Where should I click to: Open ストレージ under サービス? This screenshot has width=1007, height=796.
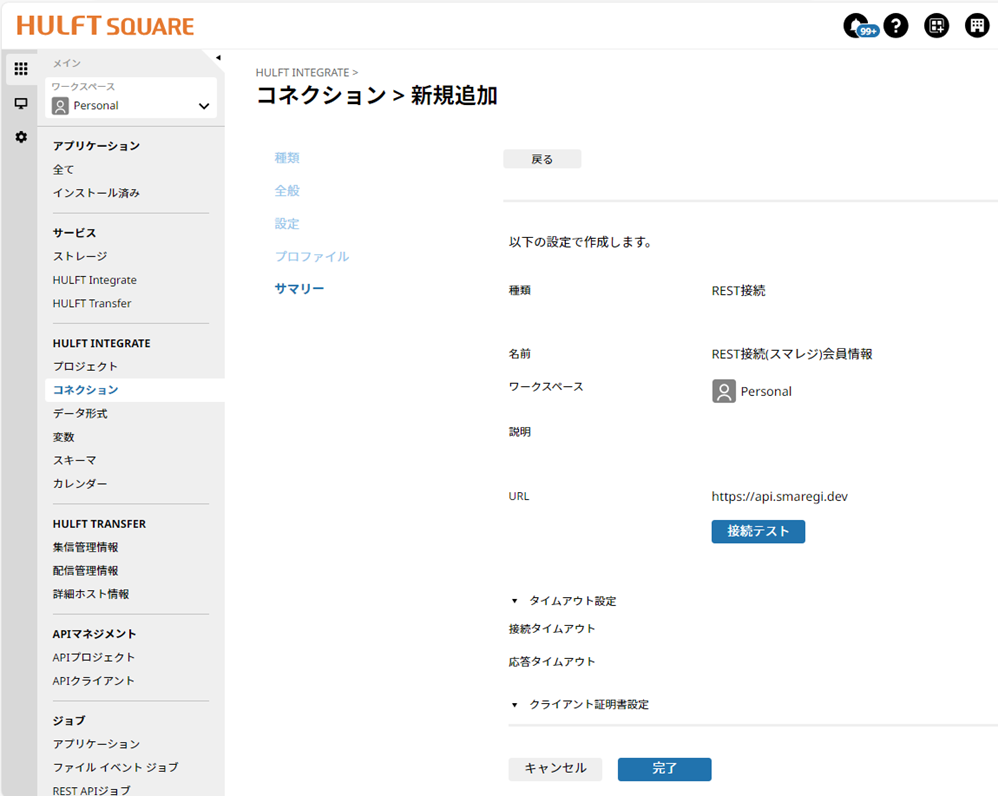(80, 256)
